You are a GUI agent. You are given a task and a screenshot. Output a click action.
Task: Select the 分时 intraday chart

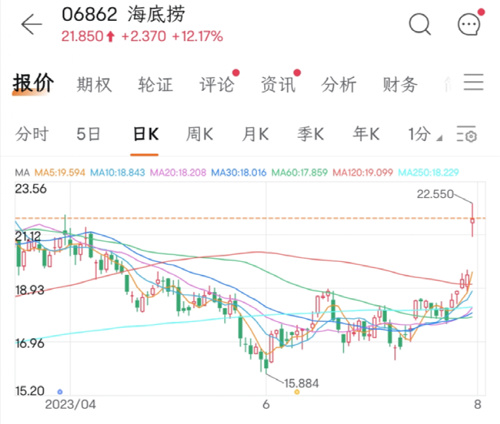point(32,134)
